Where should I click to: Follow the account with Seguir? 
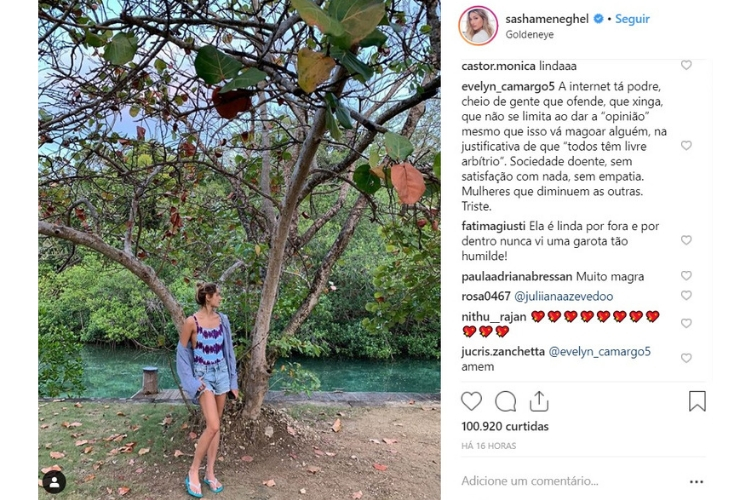point(632,19)
